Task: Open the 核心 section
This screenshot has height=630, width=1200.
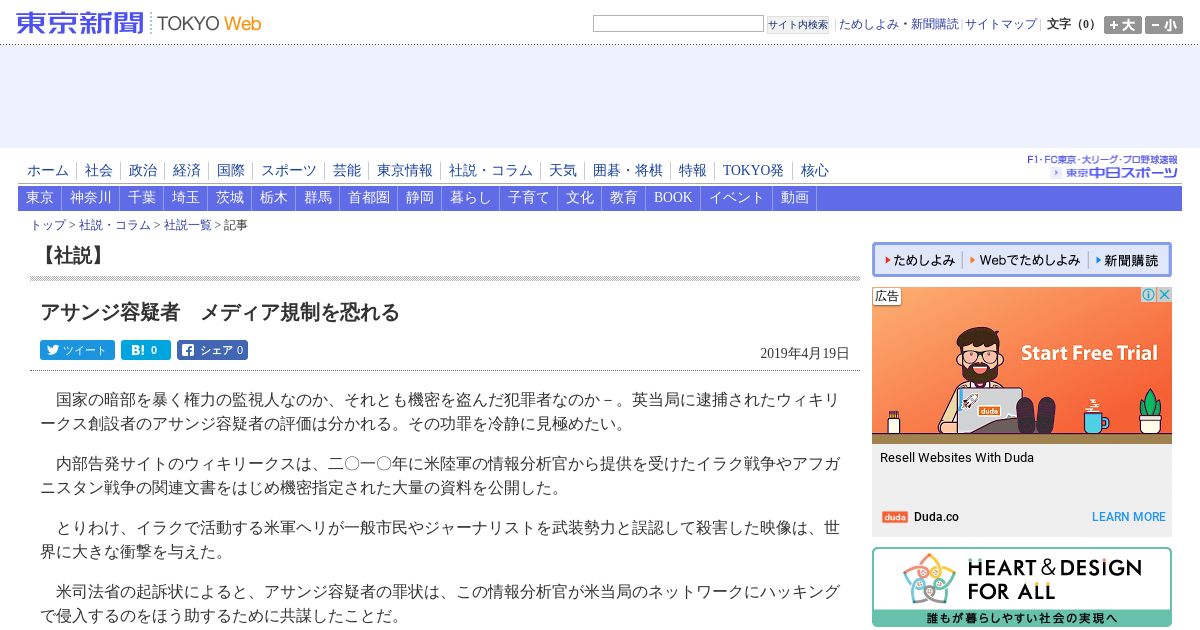Action: point(815,171)
